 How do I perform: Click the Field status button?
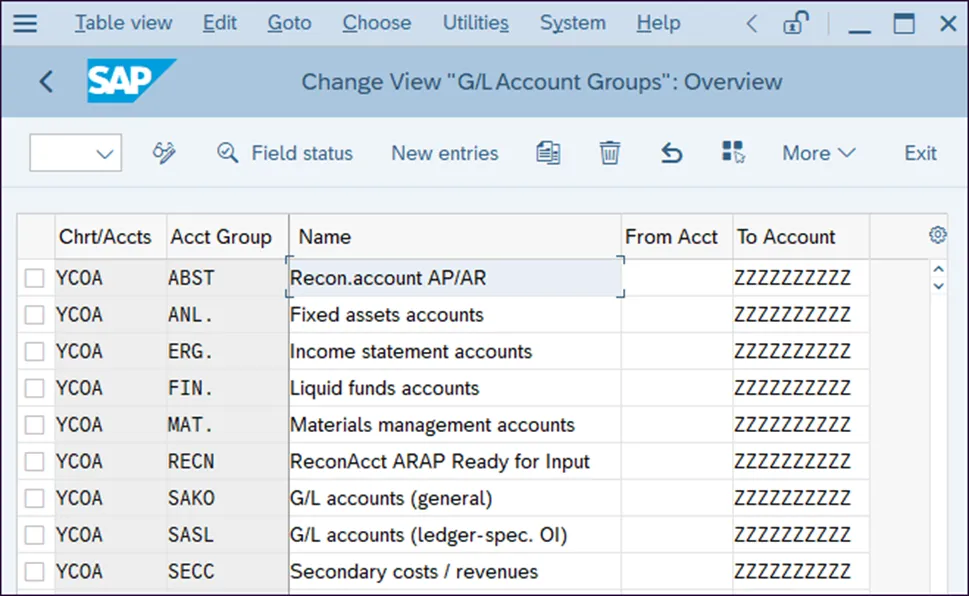click(x=286, y=153)
